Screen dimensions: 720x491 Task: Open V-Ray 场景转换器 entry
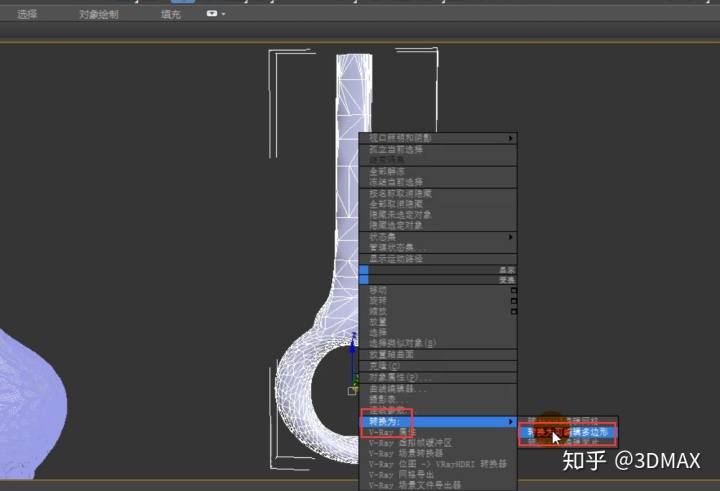click(438, 453)
